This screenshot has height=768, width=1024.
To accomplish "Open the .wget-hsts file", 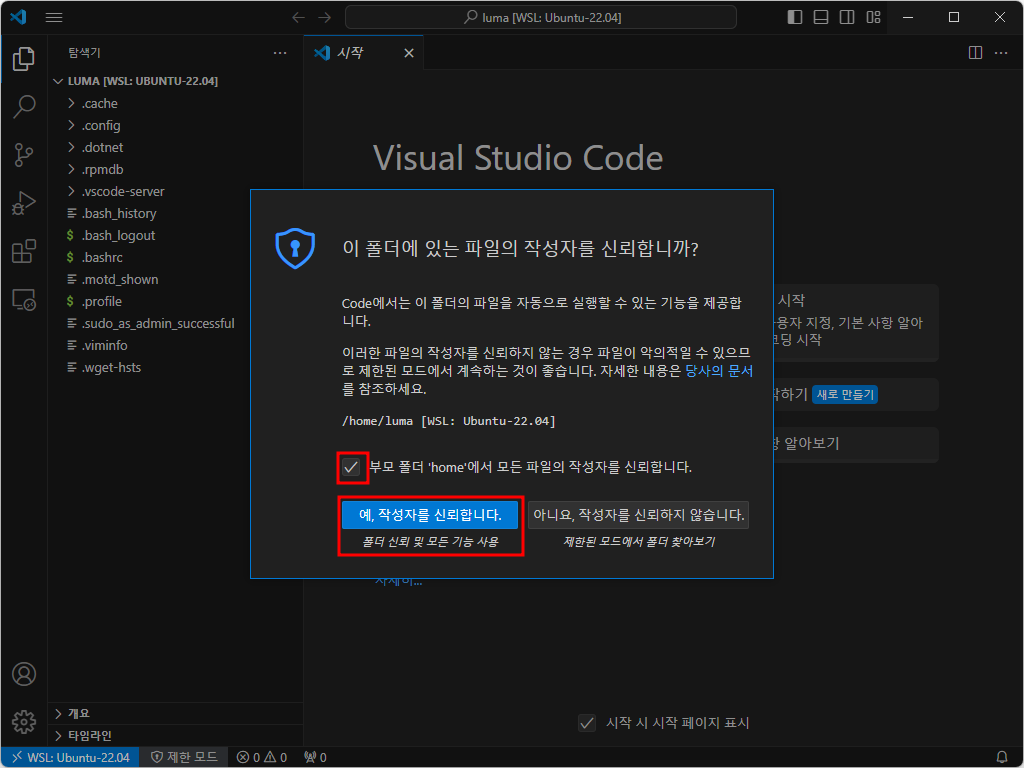I will 175,368.
